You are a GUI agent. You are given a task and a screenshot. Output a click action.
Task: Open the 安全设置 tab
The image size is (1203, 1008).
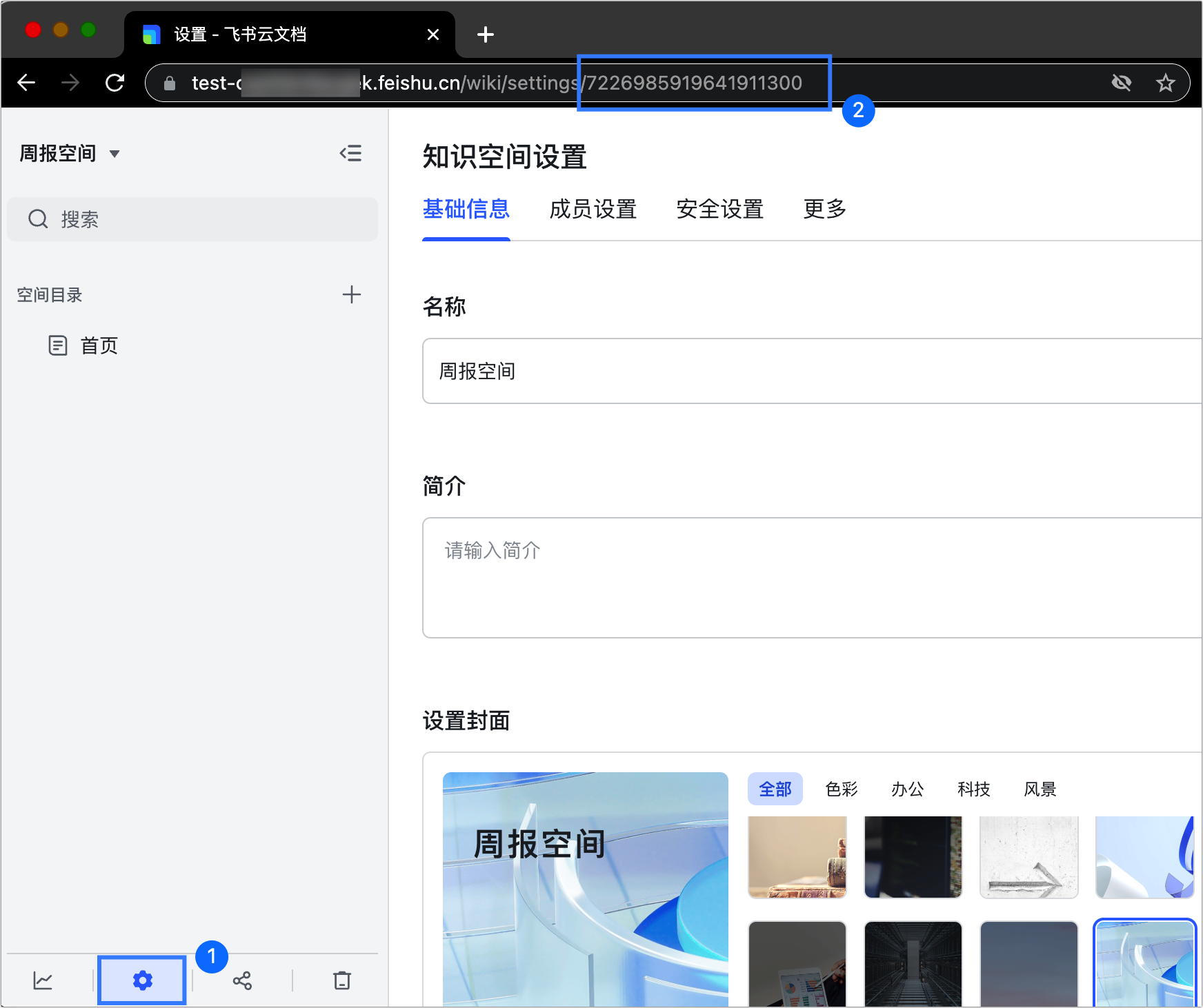(x=719, y=210)
